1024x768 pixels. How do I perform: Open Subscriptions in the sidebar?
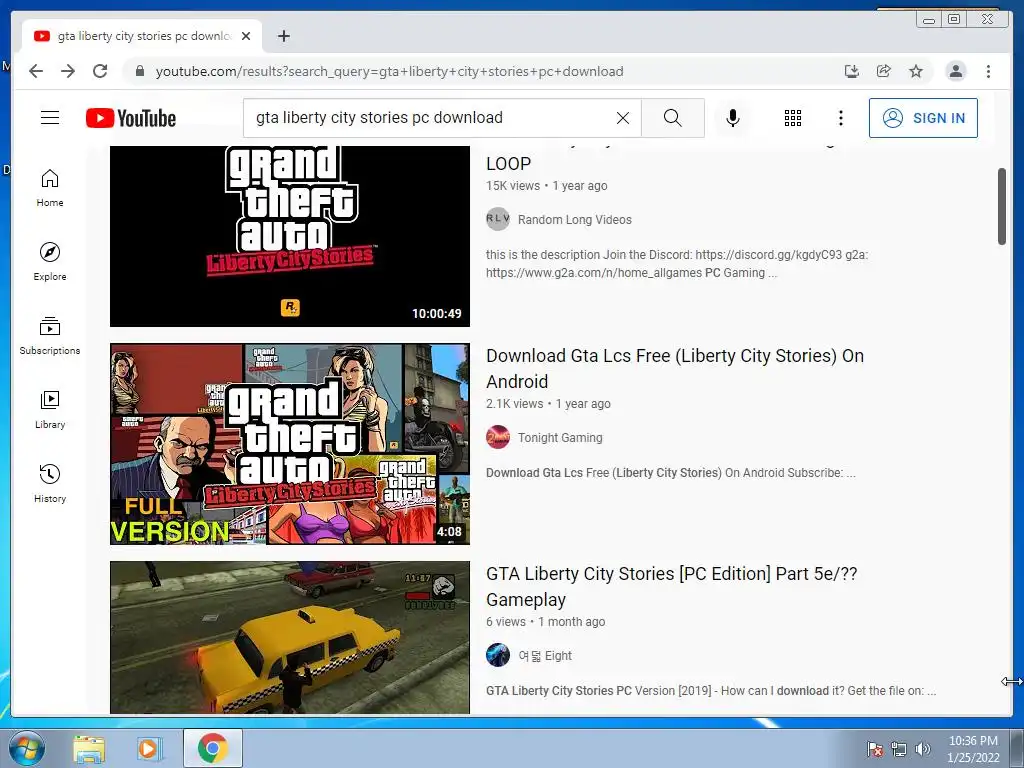coord(50,336)
